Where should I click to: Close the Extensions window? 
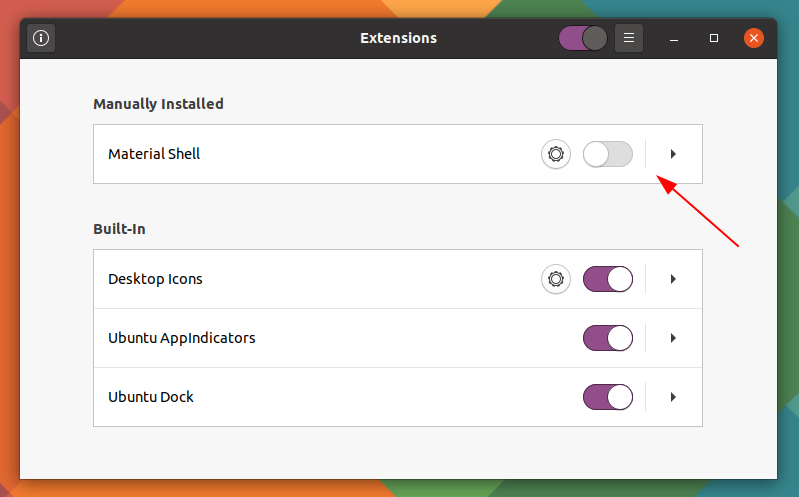click(x=753, y=39)
